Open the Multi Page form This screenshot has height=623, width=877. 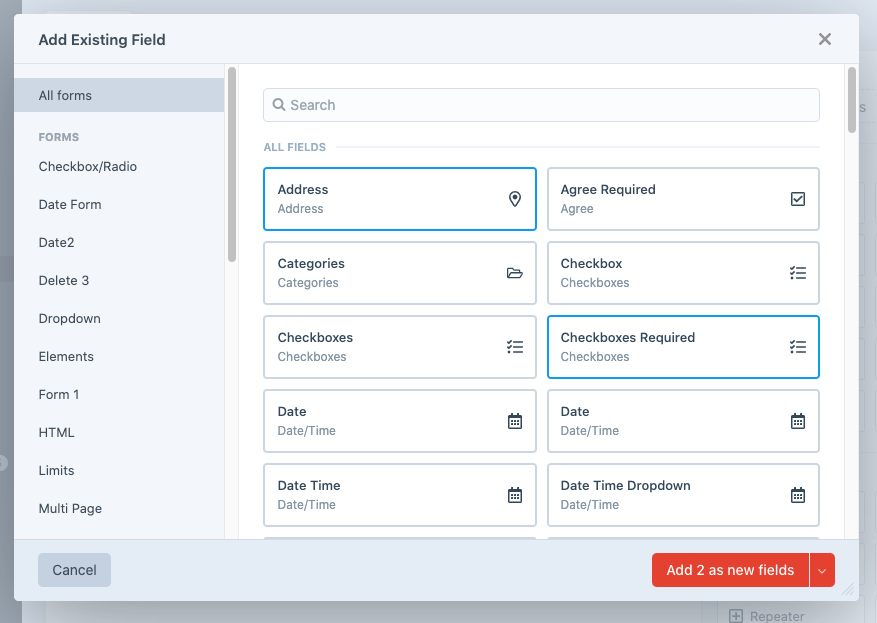[x=70, y=509]
